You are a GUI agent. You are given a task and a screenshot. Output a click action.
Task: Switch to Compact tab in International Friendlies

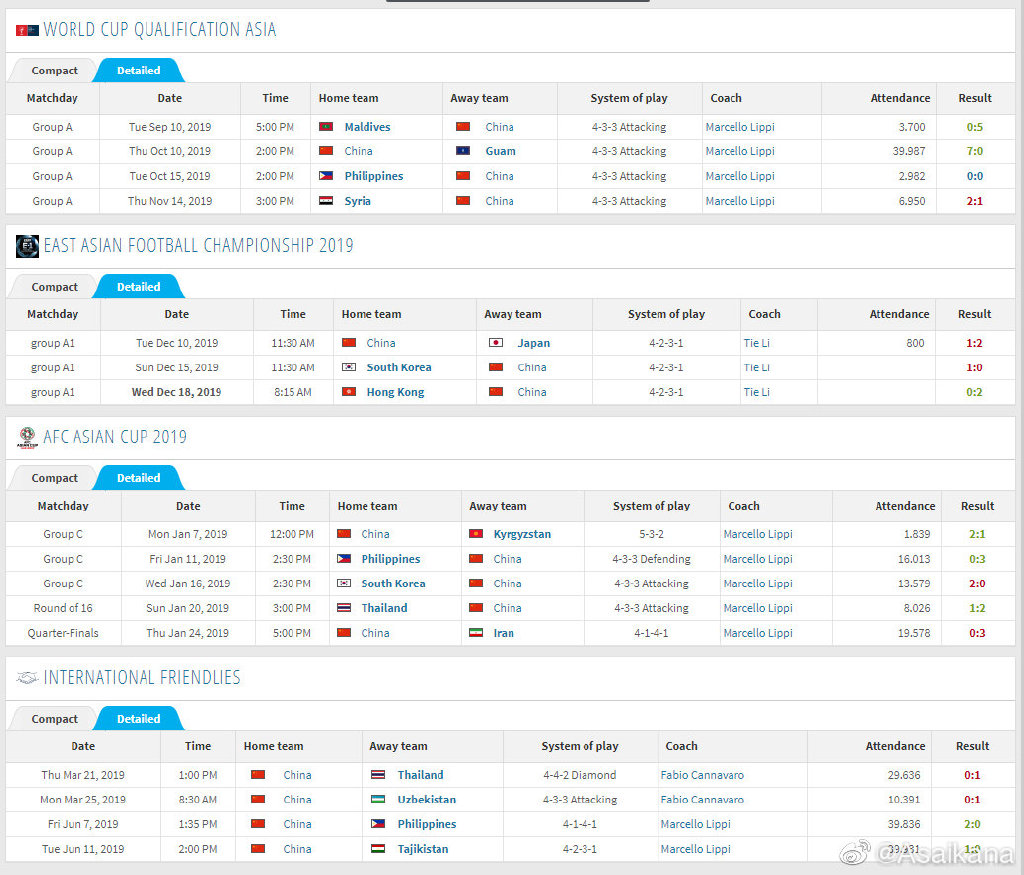click(54, 718)
